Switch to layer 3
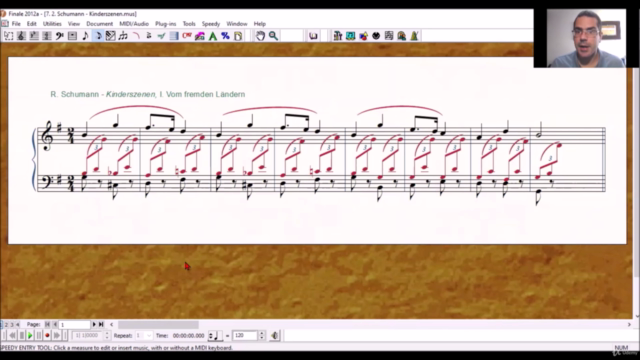 point(12,324)
